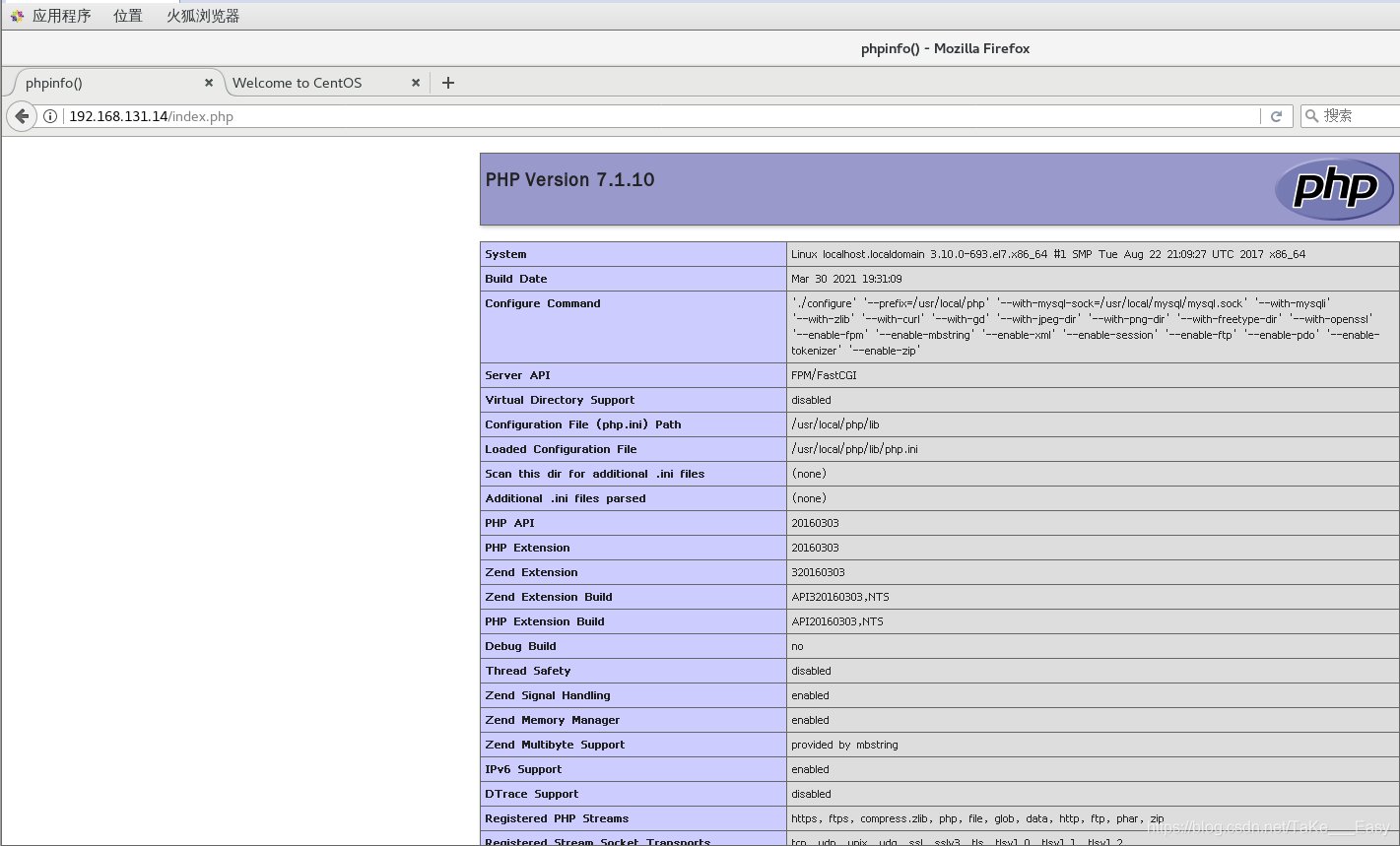Switch to the phpinfo() tab

tap(116, 83)
